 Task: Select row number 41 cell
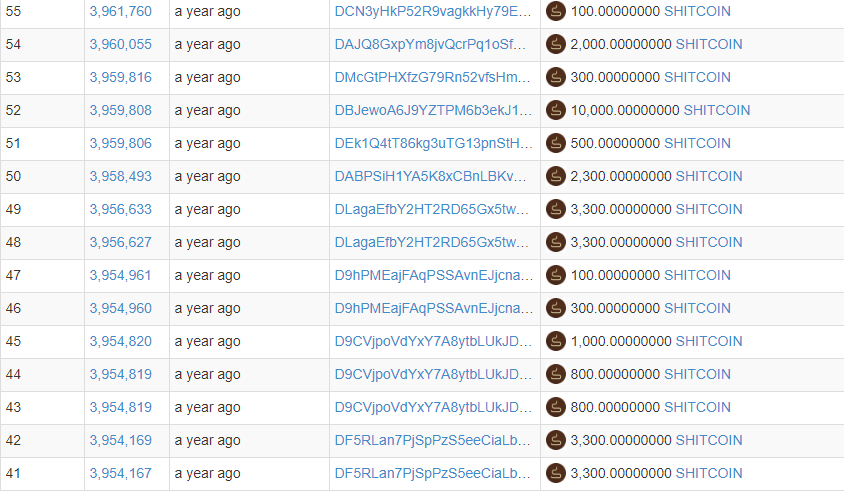43,474
